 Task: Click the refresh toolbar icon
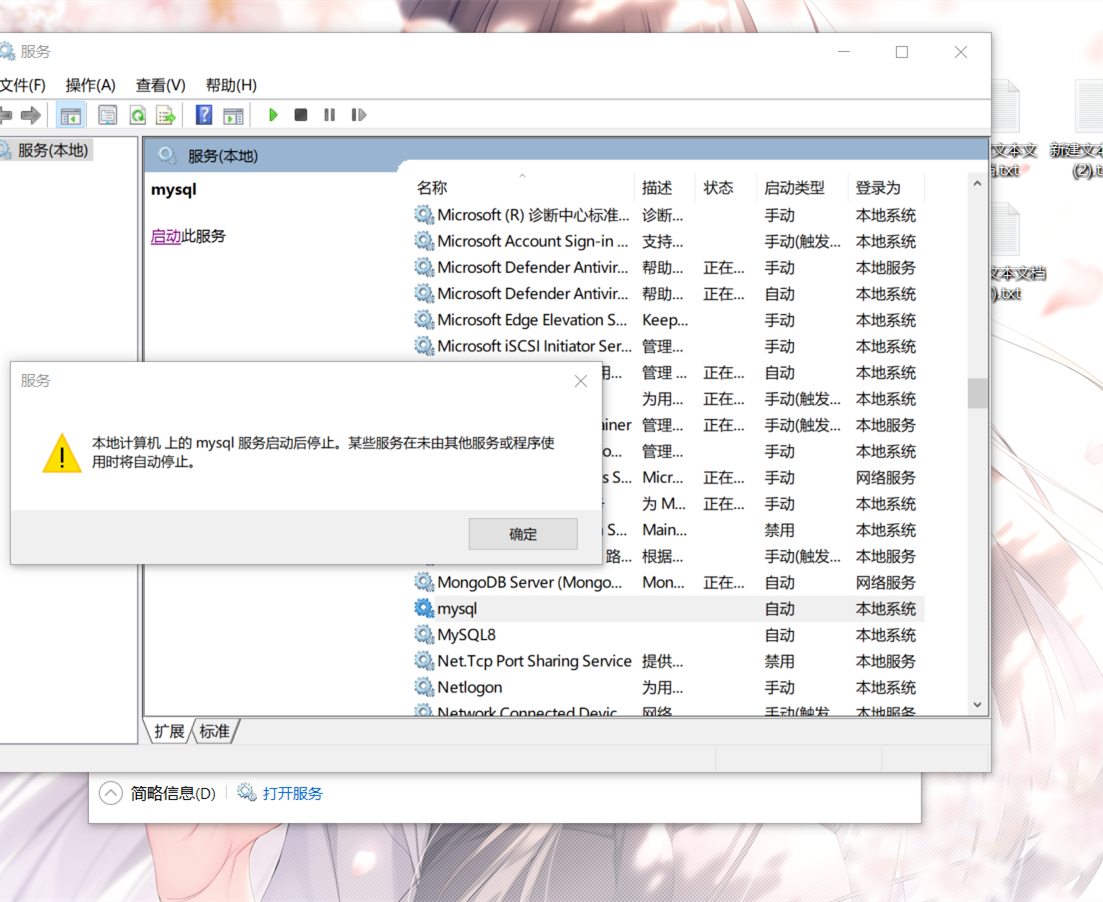click(x=138, y=115)
